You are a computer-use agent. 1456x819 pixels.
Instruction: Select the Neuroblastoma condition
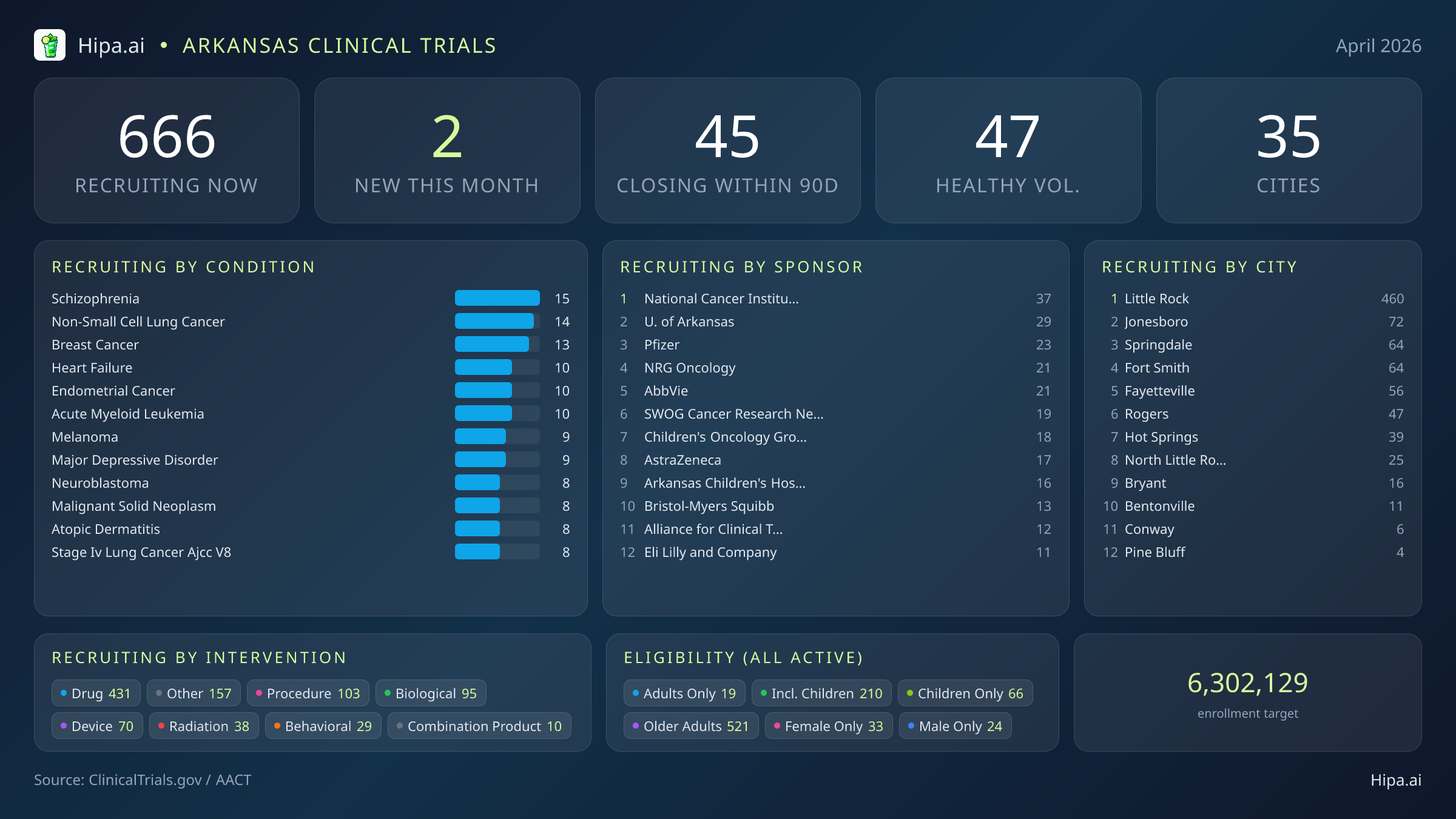point(311,483)
